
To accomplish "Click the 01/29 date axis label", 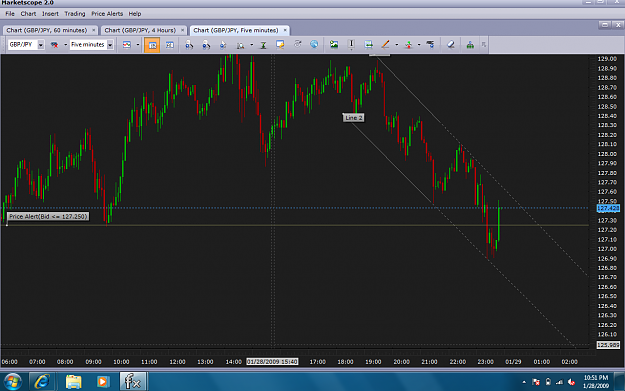I will click(x=513, y=362).
